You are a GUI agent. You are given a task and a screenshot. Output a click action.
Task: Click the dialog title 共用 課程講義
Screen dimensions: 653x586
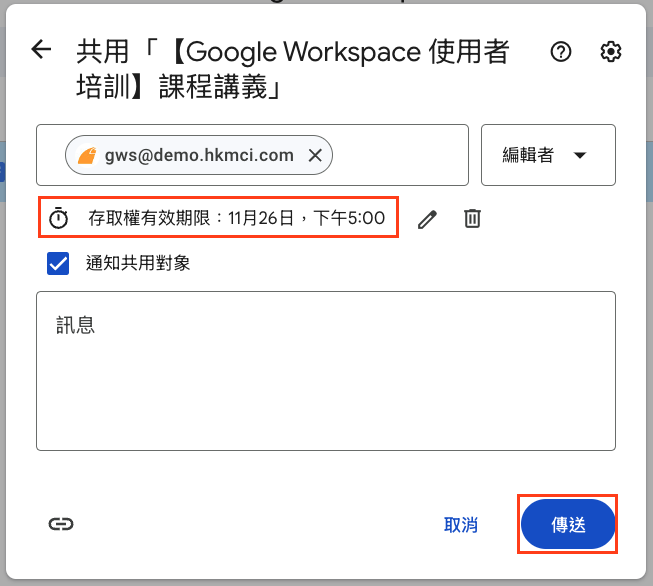292,69
